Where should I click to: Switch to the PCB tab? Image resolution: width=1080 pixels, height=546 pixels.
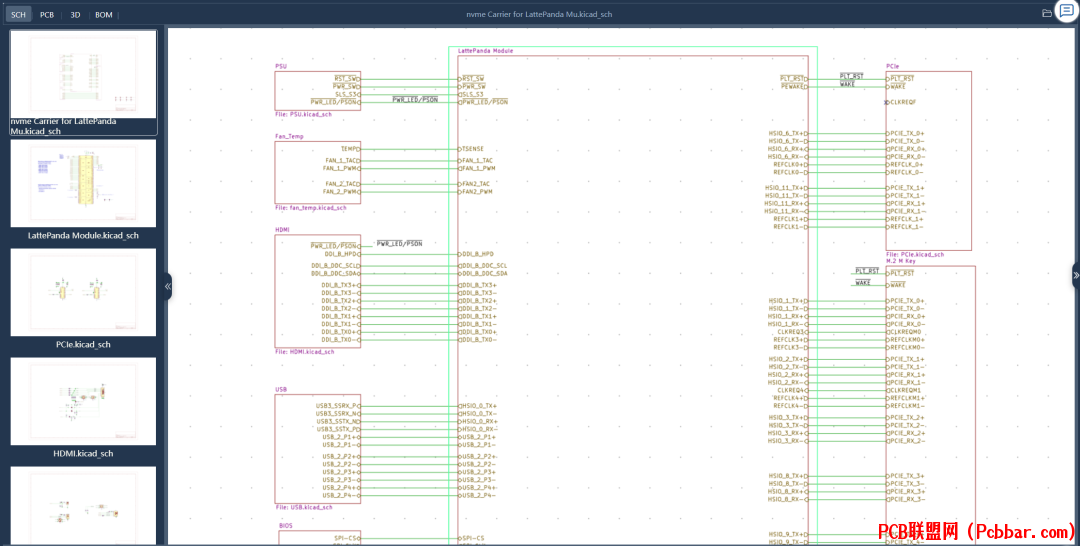pyautogui.click(x=47, y=14)
